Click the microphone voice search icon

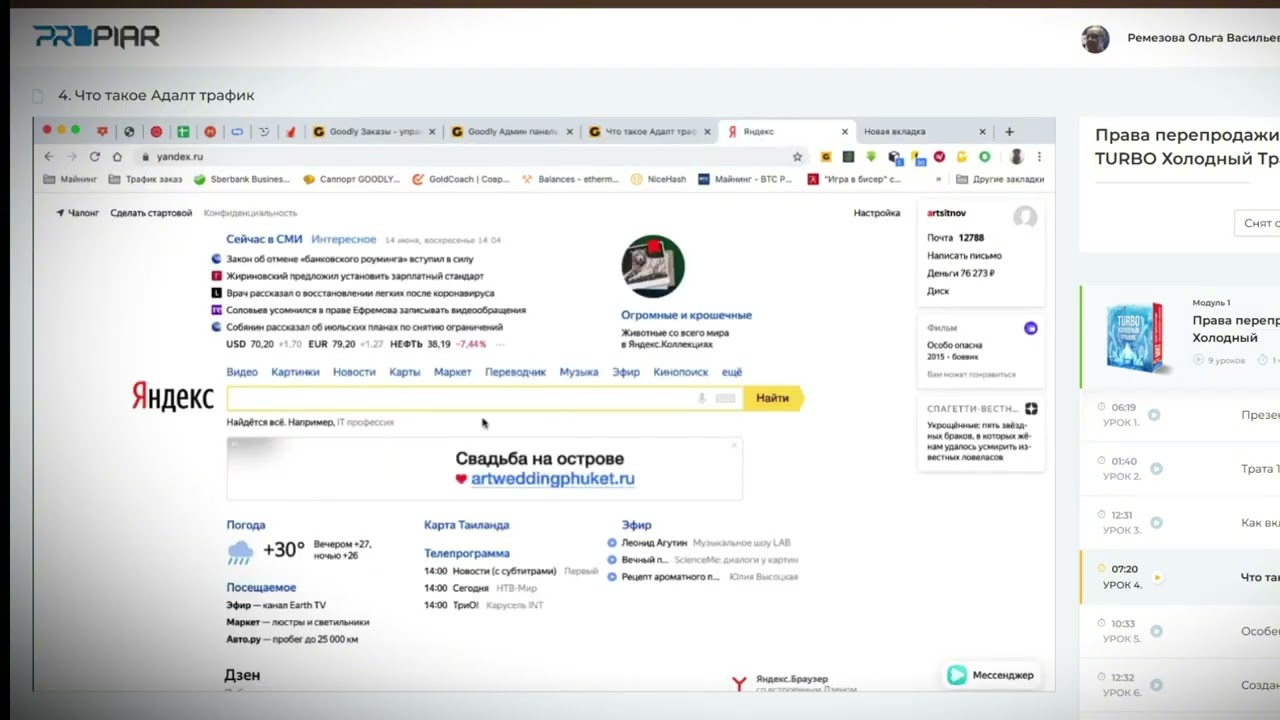[x=701, y=398]
